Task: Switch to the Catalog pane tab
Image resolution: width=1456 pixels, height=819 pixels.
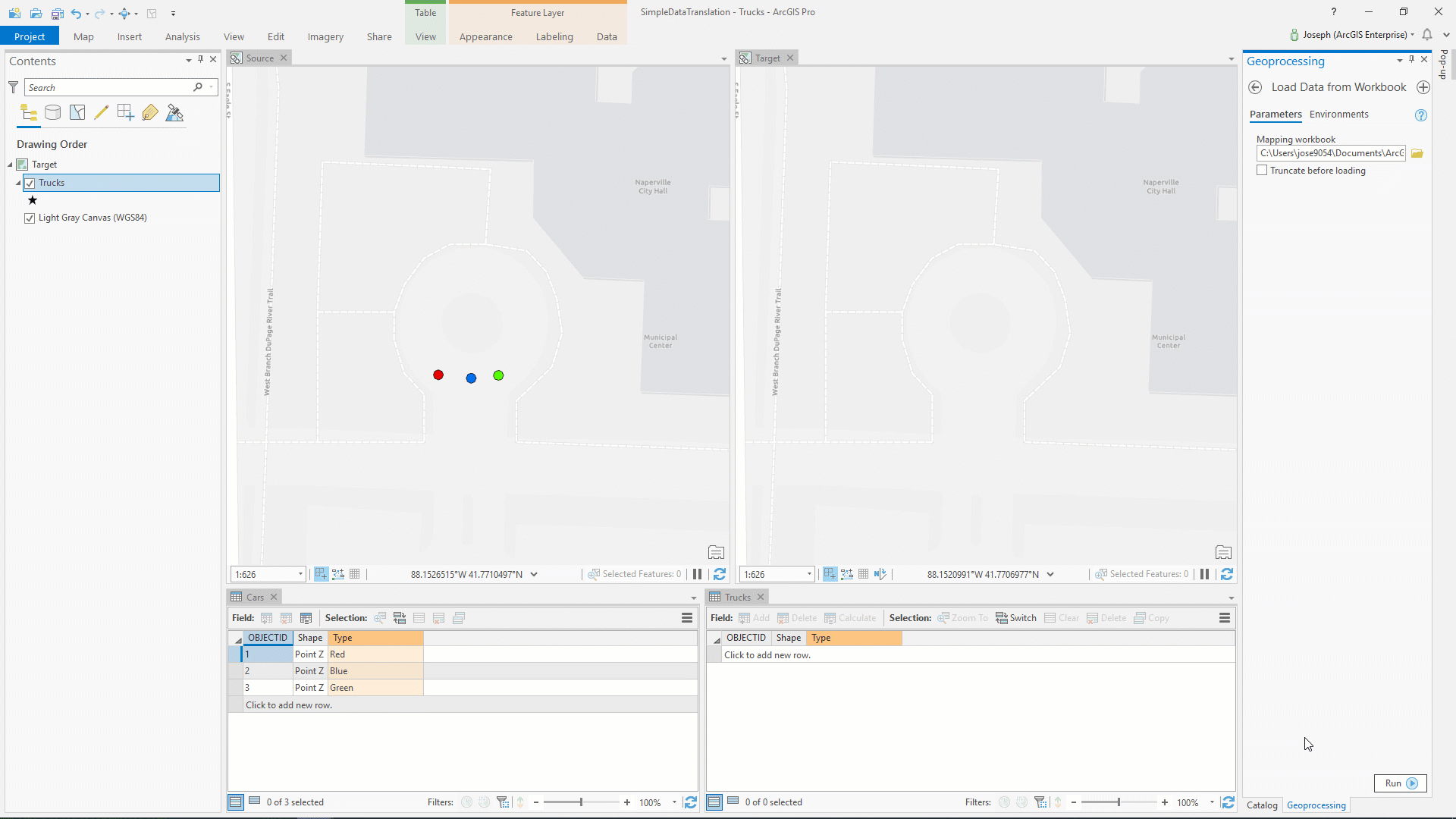Action: tap(1262, 805)
